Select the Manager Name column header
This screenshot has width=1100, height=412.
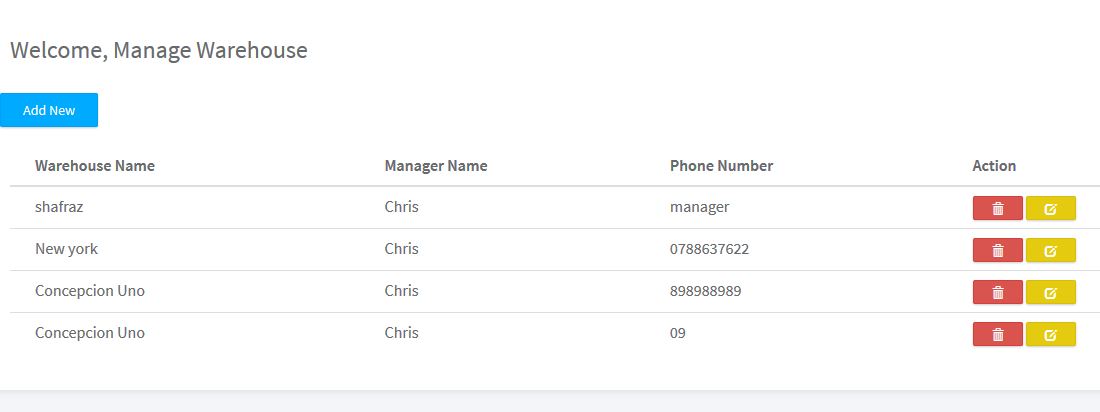coord(436,166)
